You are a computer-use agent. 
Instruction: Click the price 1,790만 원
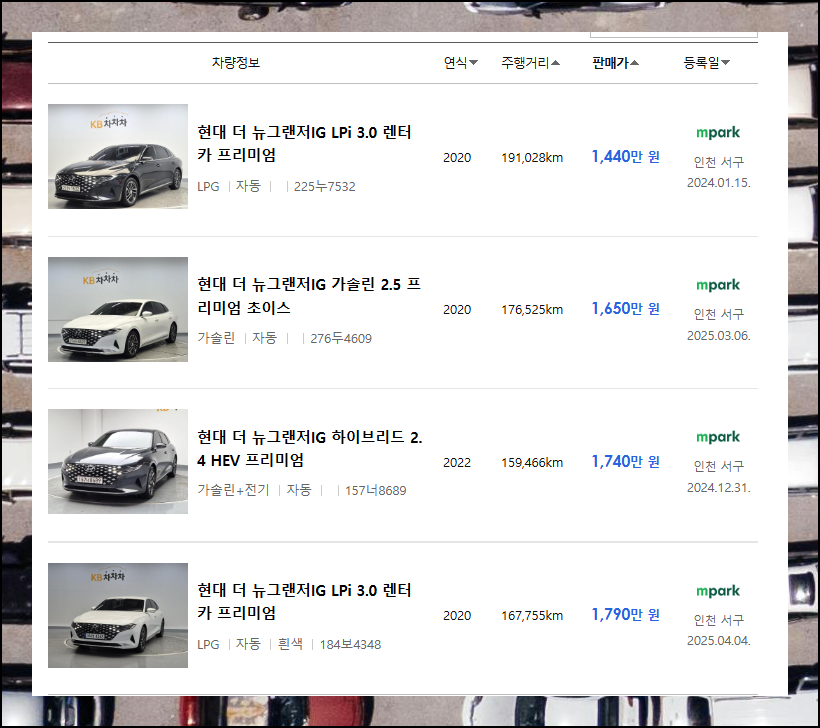(x=625, y=615)
